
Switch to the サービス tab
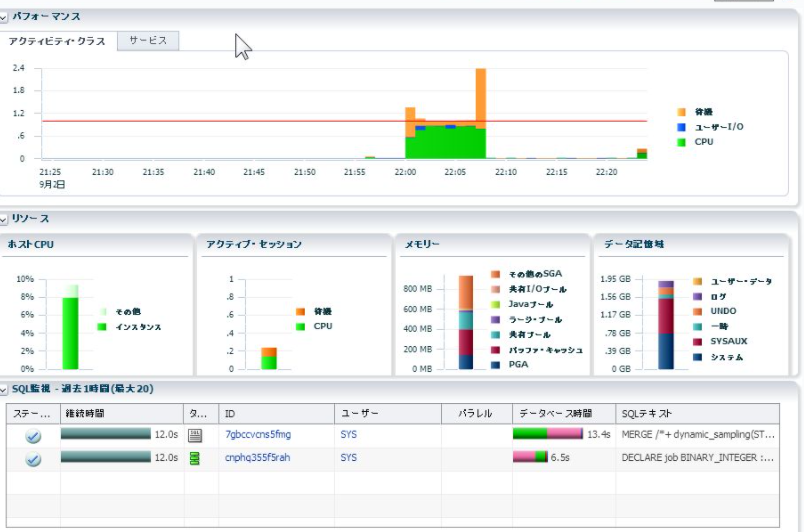[148, 40]
